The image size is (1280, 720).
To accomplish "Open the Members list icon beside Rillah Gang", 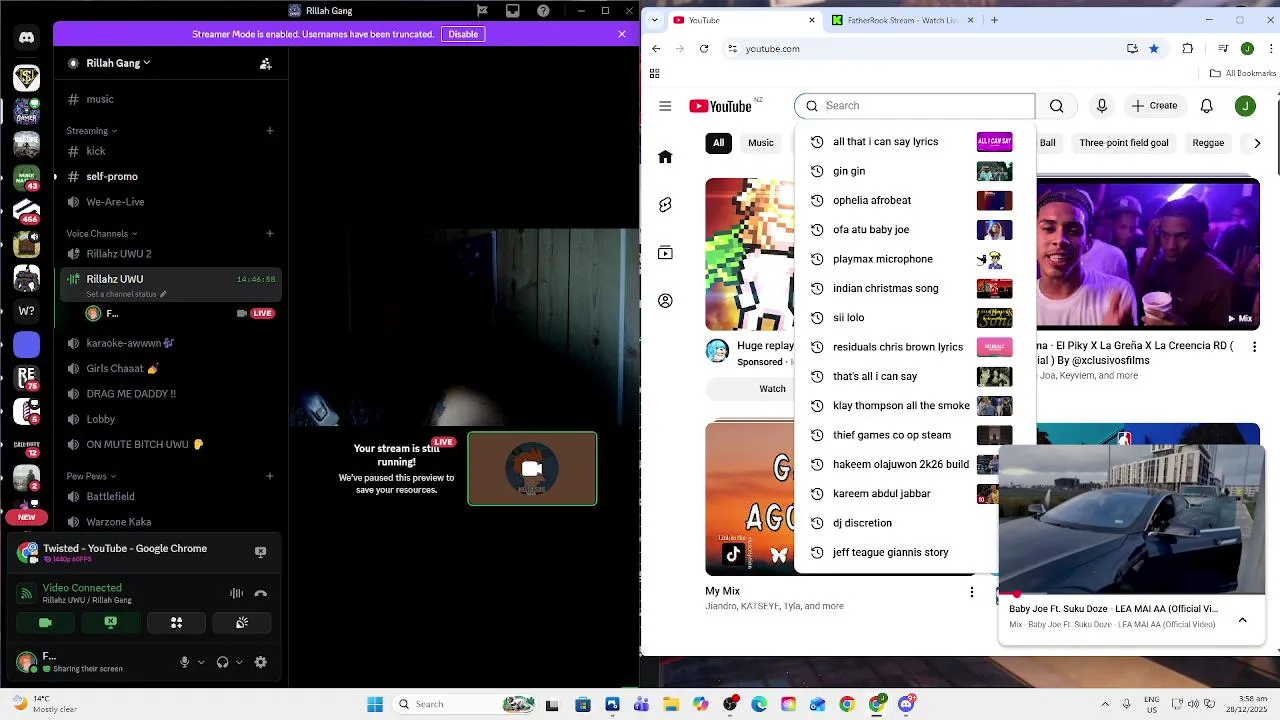I will click(x=265, y=64).
